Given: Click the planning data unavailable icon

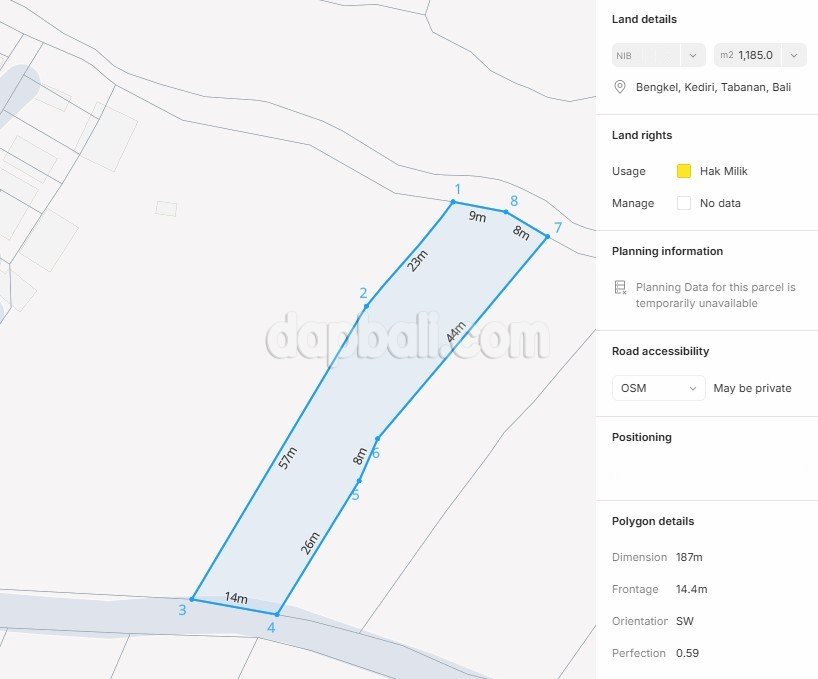Looking at the screenshot, I should pyautogui.click(x=620, y=288).
